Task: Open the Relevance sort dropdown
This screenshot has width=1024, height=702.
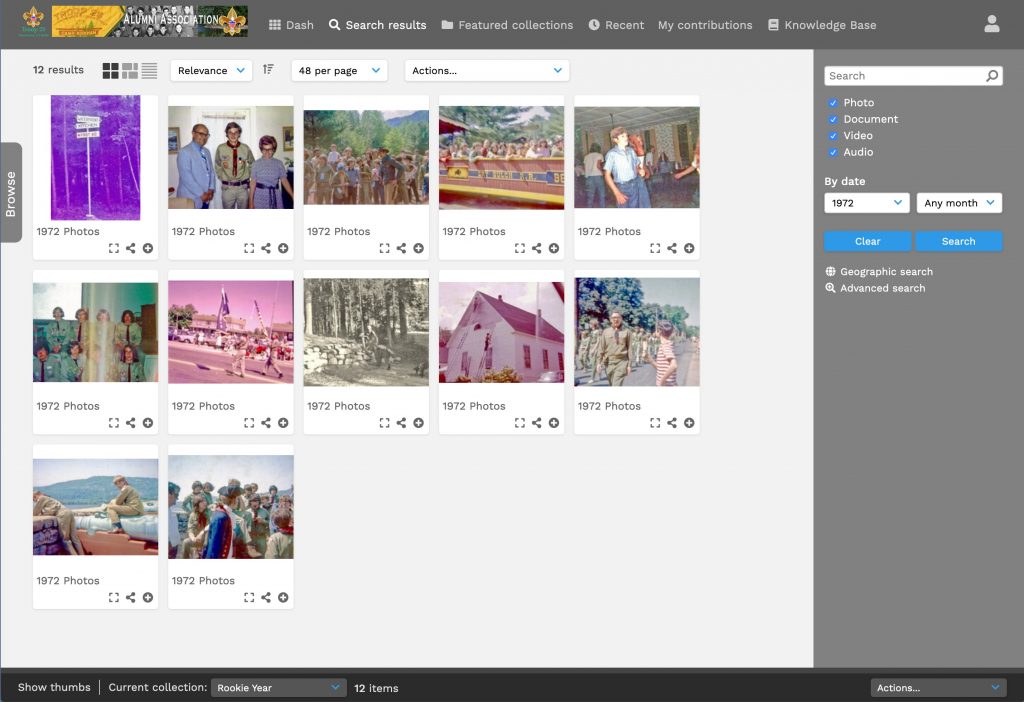Action: pyautogui.click(x=211, y=71)
